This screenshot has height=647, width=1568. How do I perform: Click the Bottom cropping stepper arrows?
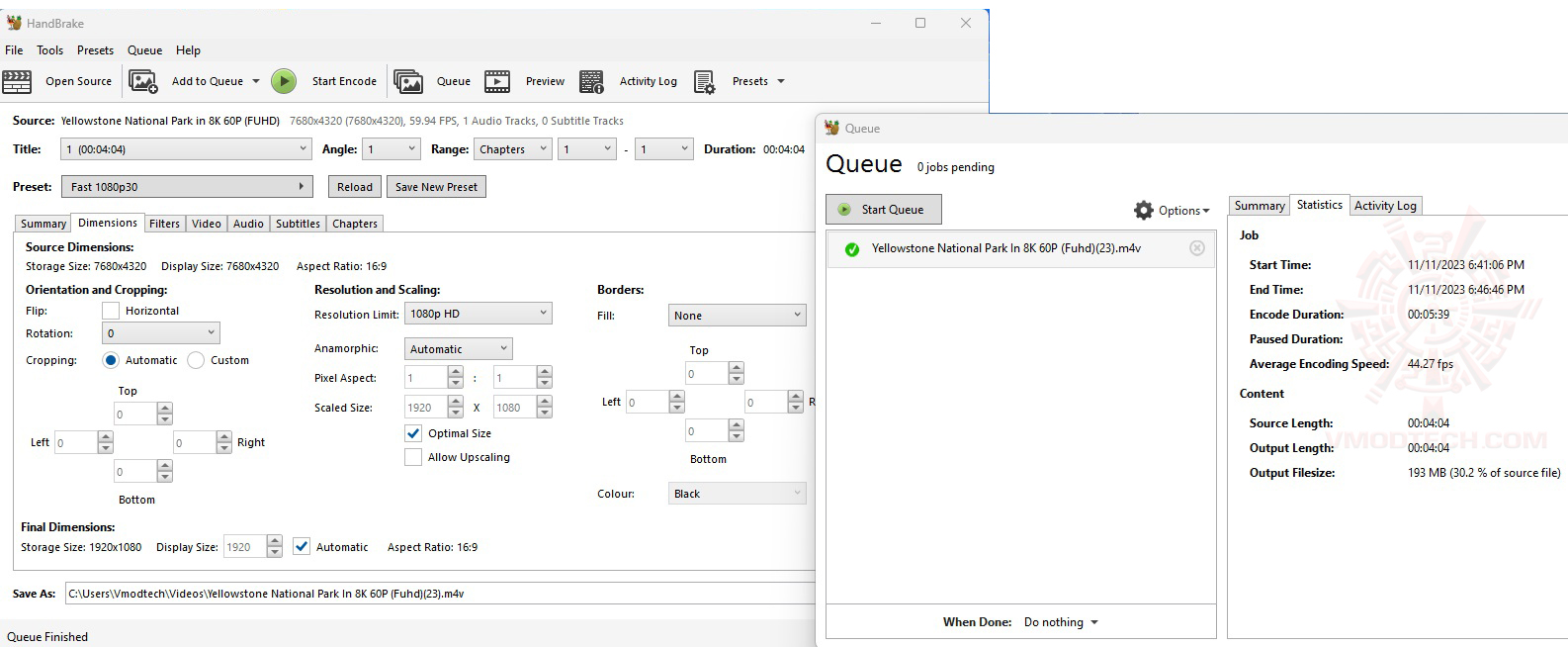[164, 472]
